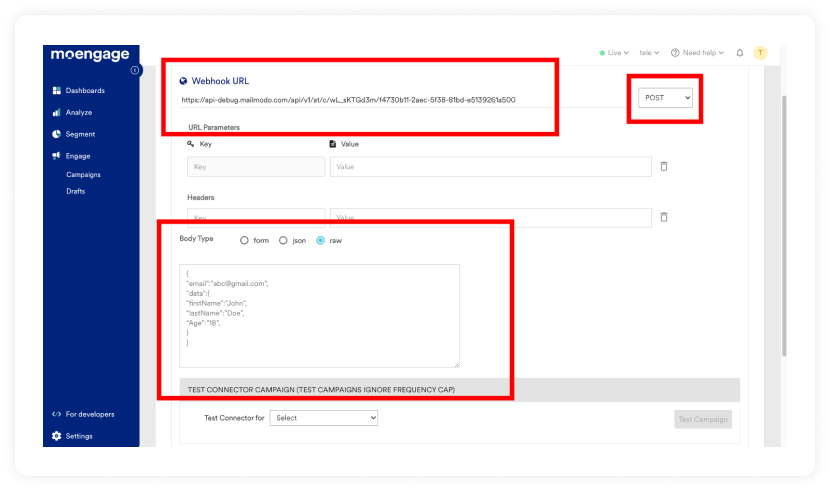Select the form body type
This screenshot has height=491, width=830.
244,240
